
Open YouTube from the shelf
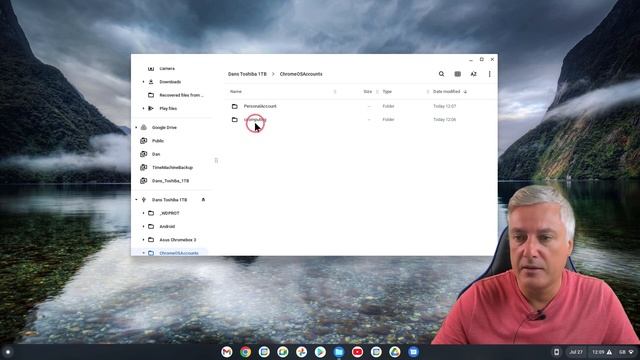pyautogui.click(x=358, y=352)
